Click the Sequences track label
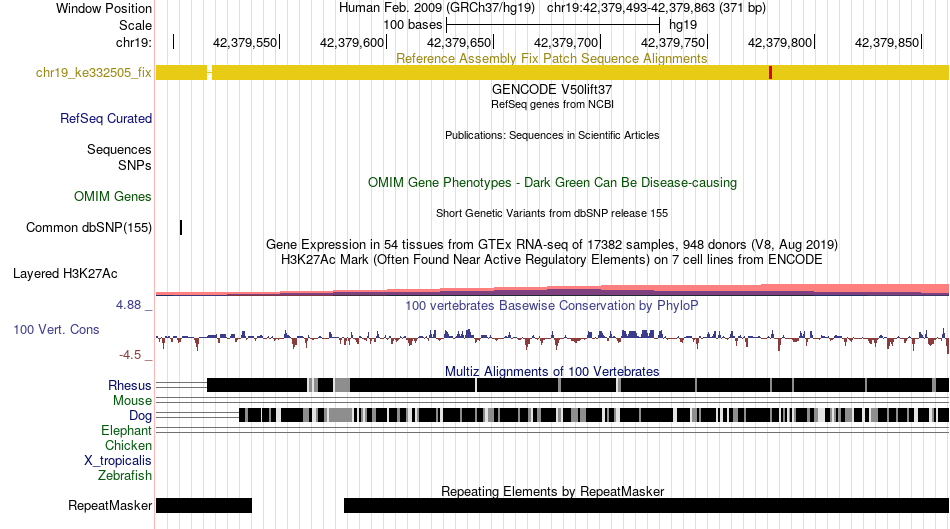This screenshot has width=950, height=529. [x=119, y=149]
